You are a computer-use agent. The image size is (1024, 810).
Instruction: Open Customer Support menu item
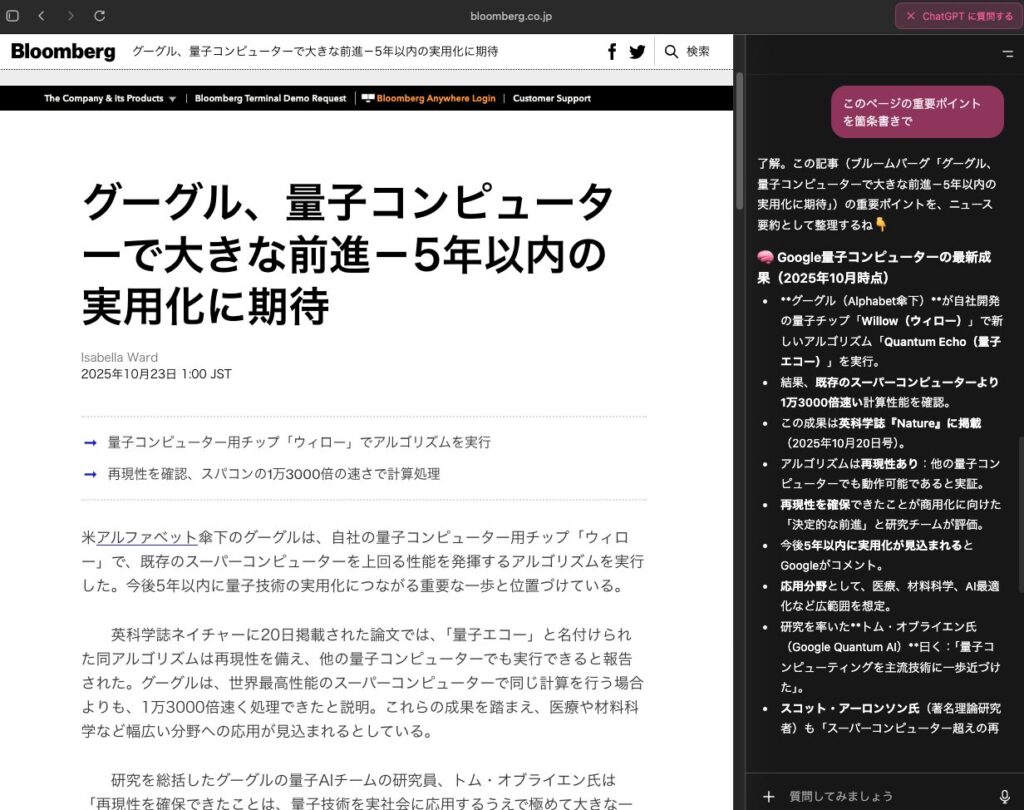click(x=551, y=99)
